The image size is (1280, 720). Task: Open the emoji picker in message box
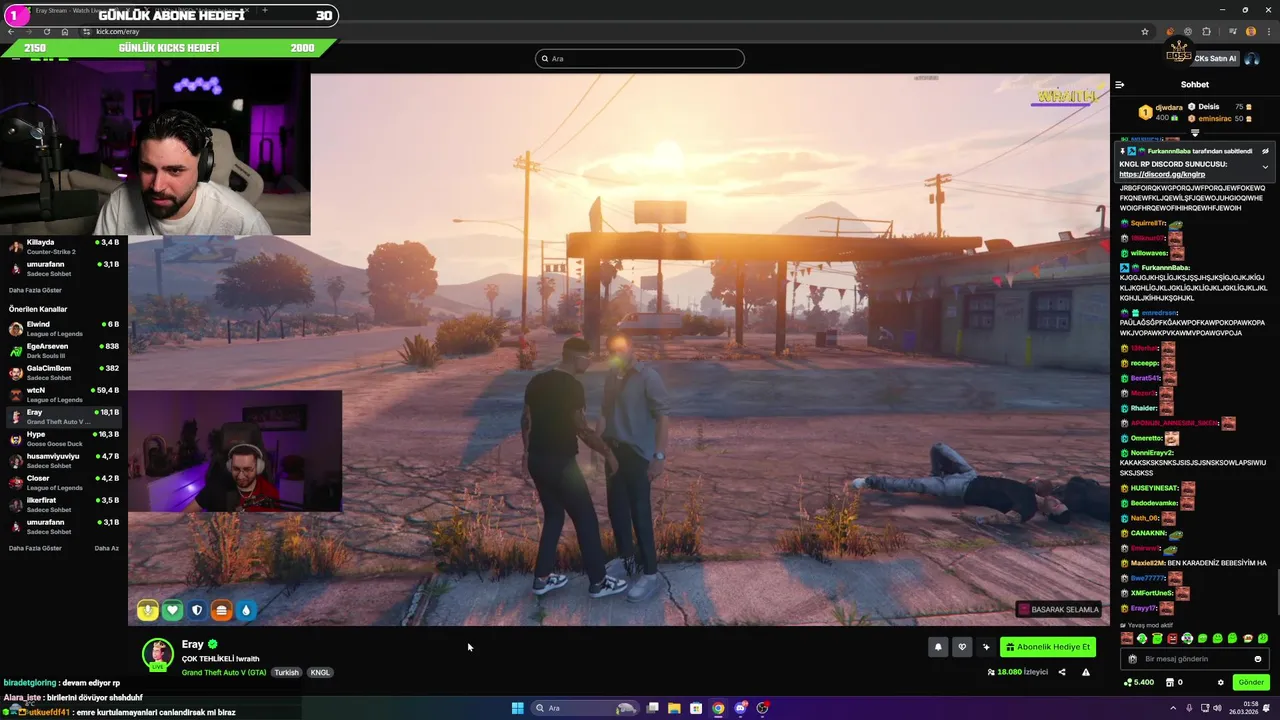click(x=1258, y=659)
